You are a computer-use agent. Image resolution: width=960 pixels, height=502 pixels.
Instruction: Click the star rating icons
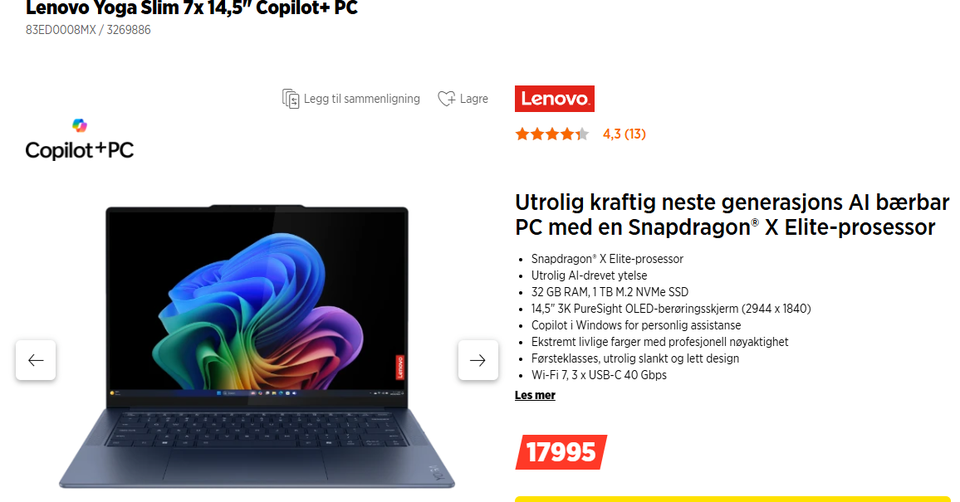click(552, 134)
